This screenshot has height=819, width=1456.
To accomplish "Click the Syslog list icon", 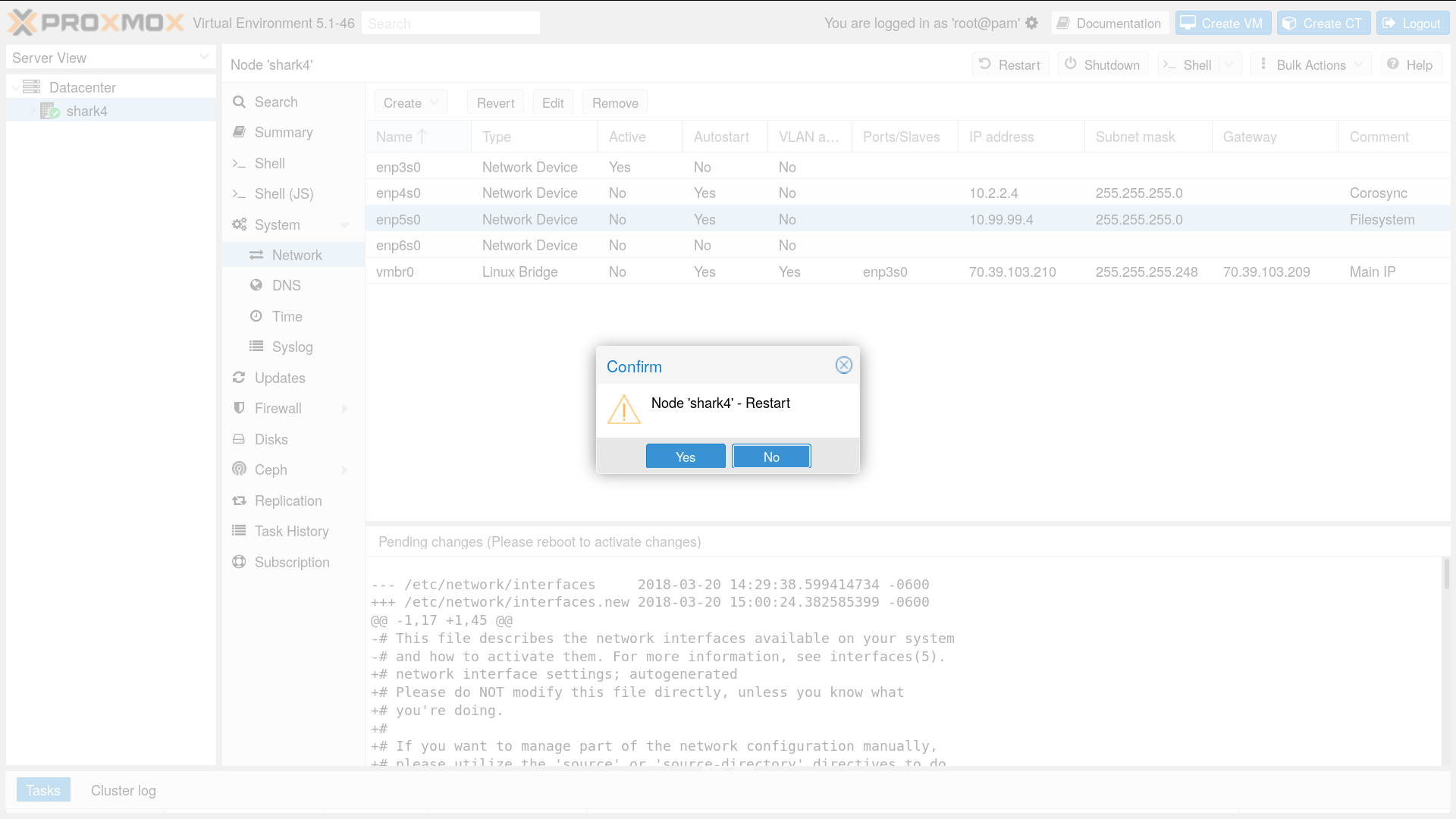I will (256, 347).
